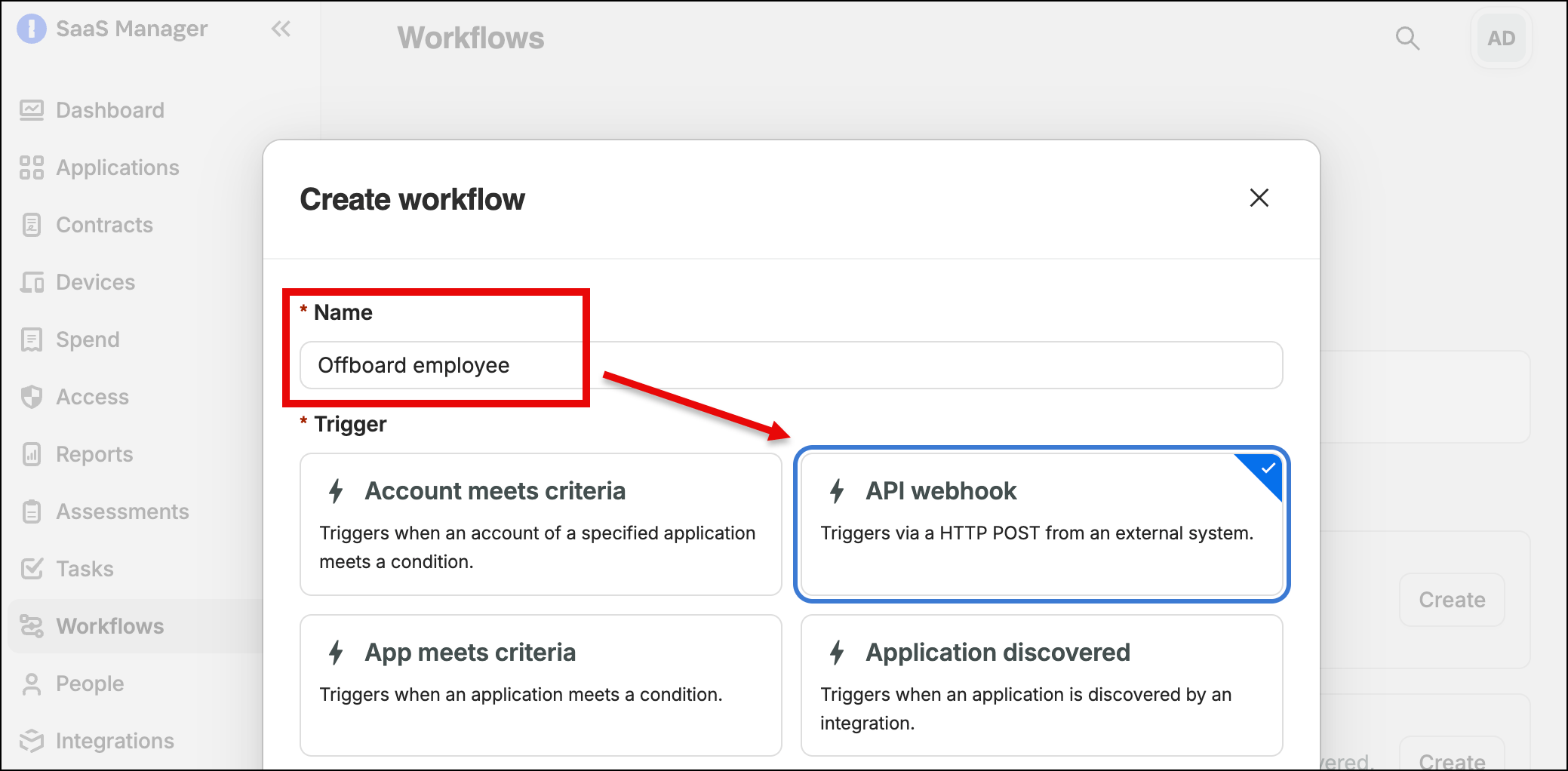Open the Applications grid icon
The image size is (1568, 771).
pos(32,167)
